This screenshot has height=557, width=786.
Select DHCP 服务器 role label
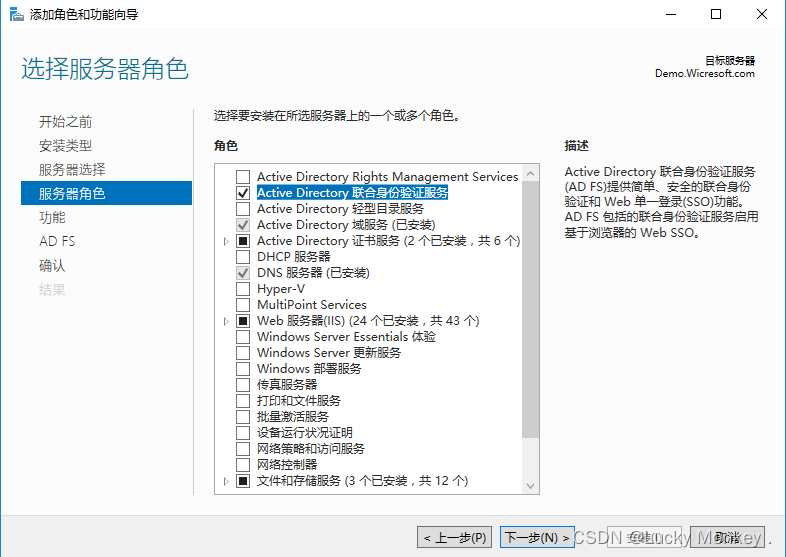point(294,257)
